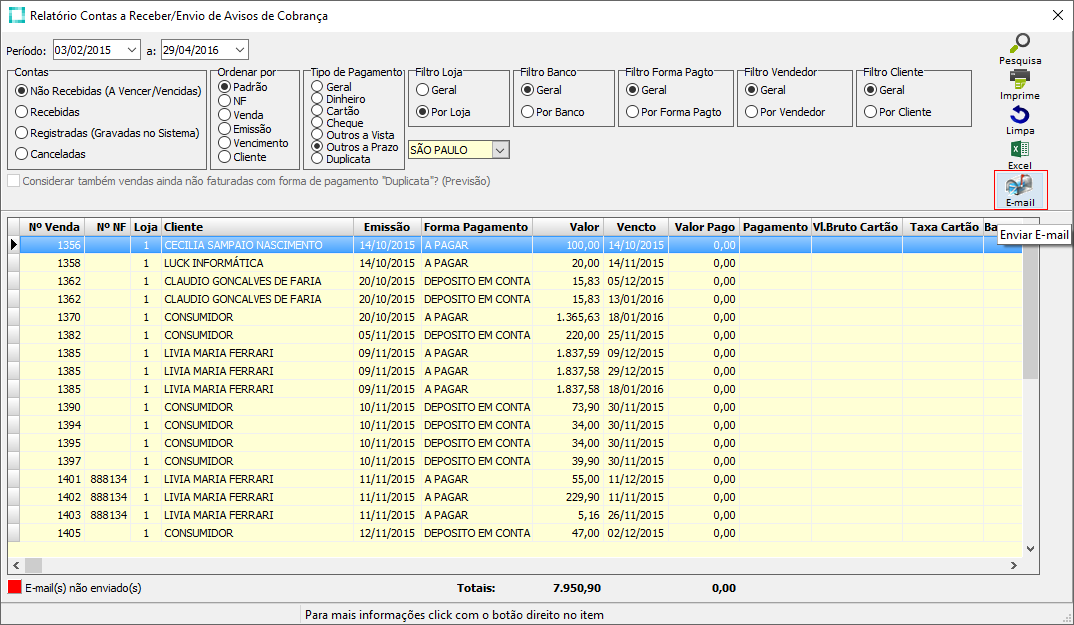The height and width of the screenshot is (625, 1074).
Task: Click the red E-mail não enviado swatch
Action: point(14,588)
